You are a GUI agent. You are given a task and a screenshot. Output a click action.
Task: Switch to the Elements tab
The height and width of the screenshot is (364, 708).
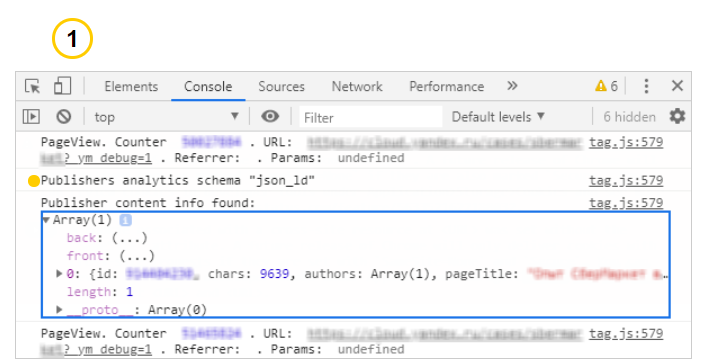(131, 86)
